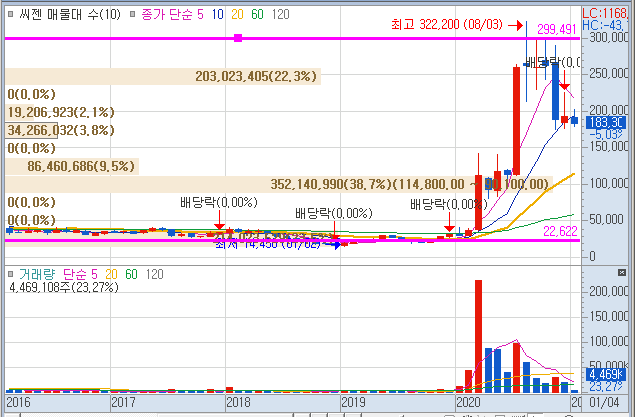
Task: Select the green 60 price moving average label
Action: [x=257, y=15]
